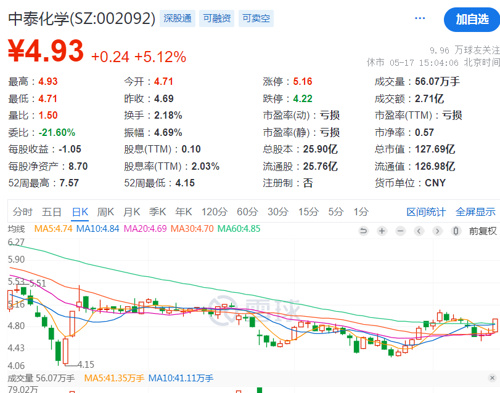Click the 成交额 value 2.71亿
This screenshot has height=393, width=500.
429,99
